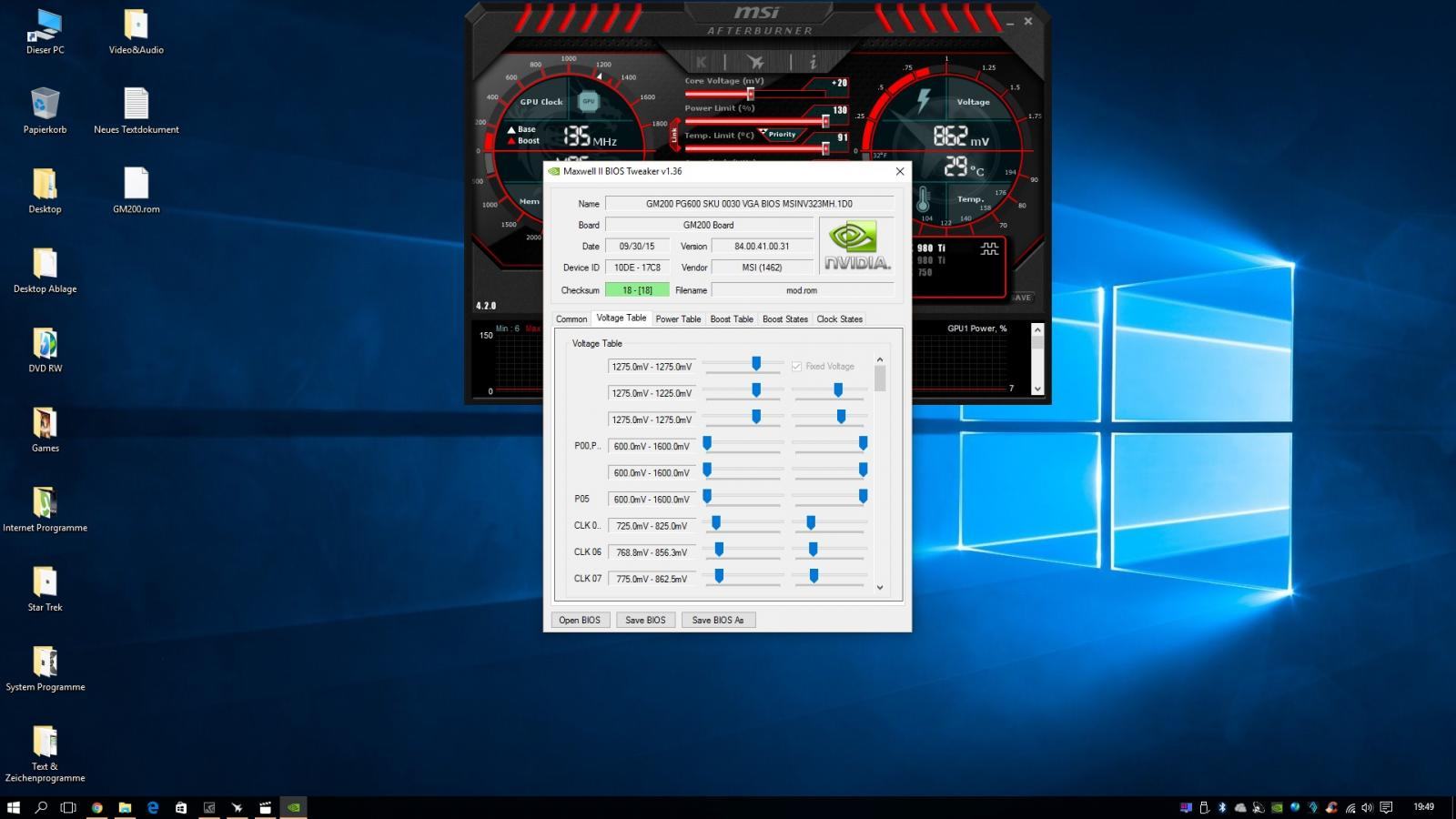Open the Boost Table tab
The image size is (1456, 819).
tap(732, 318)
